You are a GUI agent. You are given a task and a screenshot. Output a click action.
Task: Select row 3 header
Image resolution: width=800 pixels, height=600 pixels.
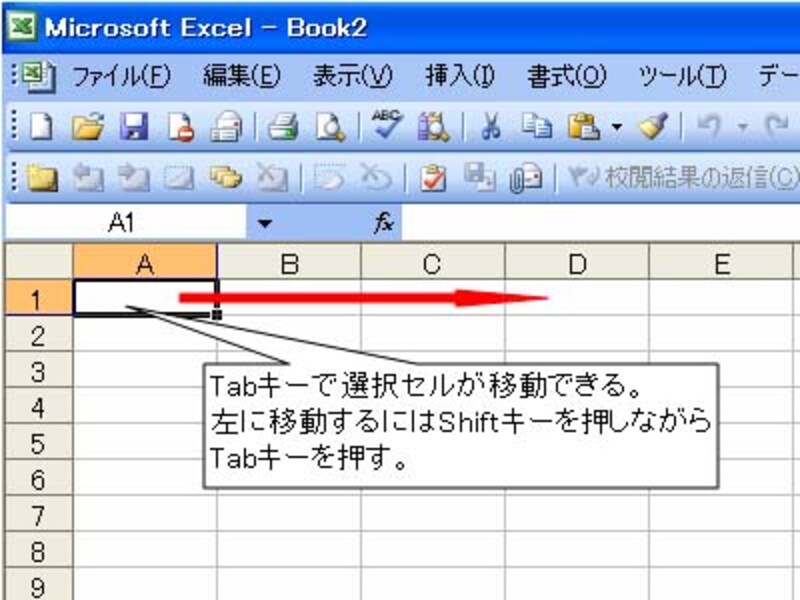click(x=39, y=369)
